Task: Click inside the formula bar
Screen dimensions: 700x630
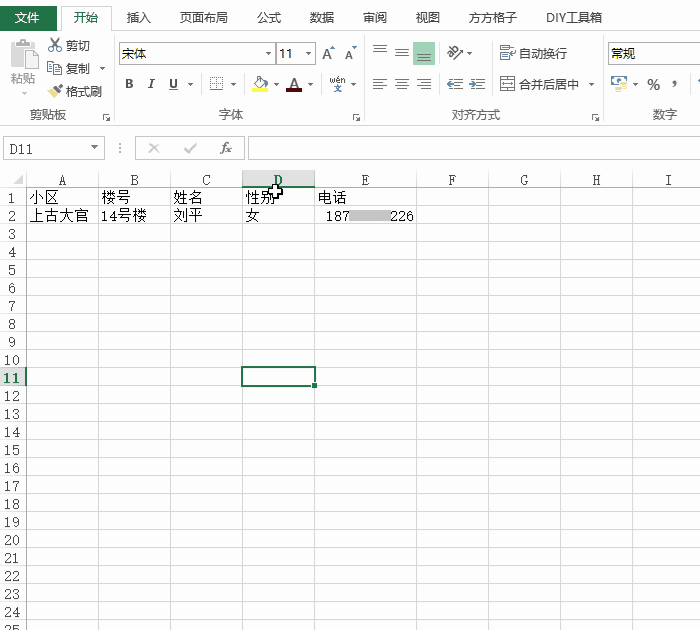Action: tap(474, 148)
